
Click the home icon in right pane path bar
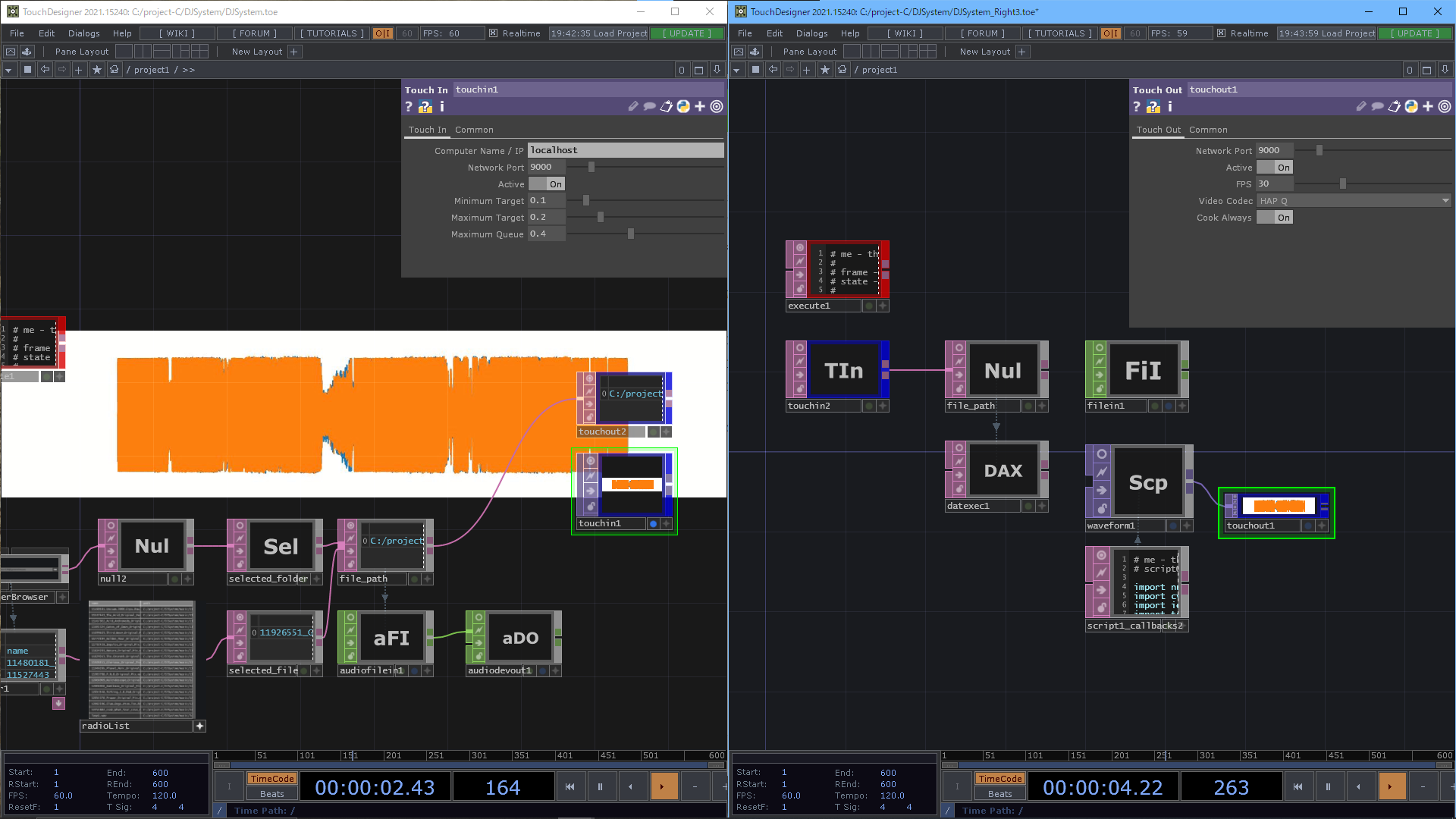click(843, 70)
